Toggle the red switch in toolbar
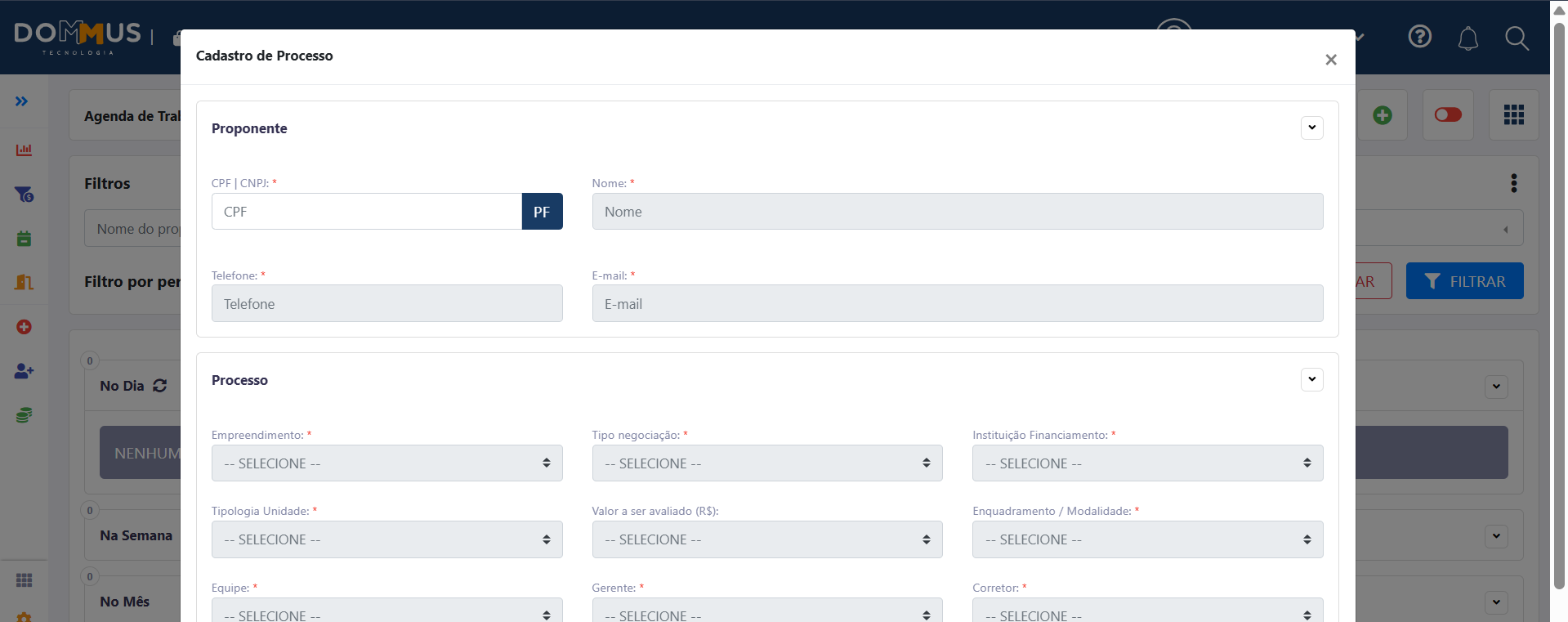This screenshot has width=1568, height=622. [x=1447, y=115]
